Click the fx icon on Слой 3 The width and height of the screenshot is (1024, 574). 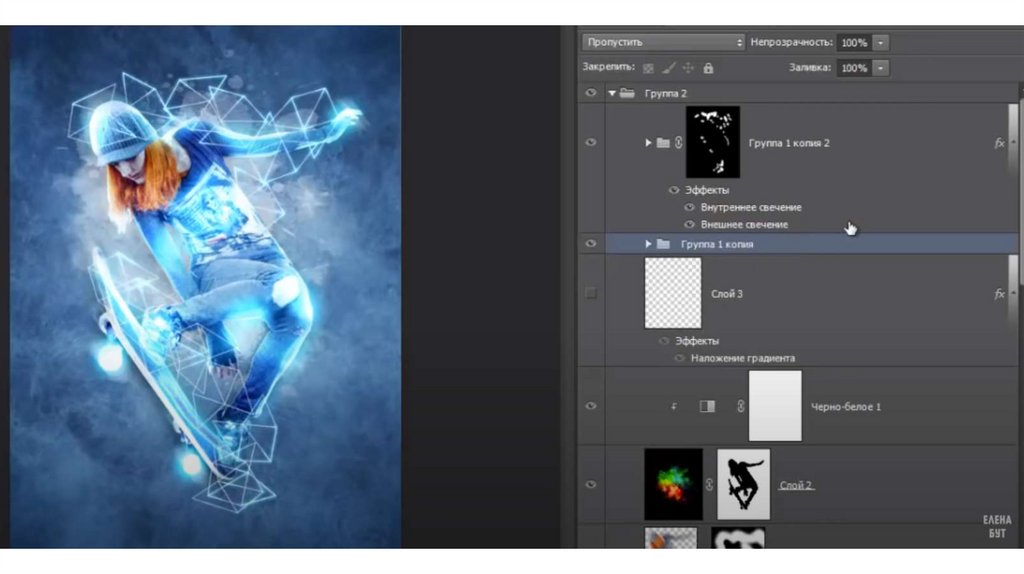(x=999, y=294)
